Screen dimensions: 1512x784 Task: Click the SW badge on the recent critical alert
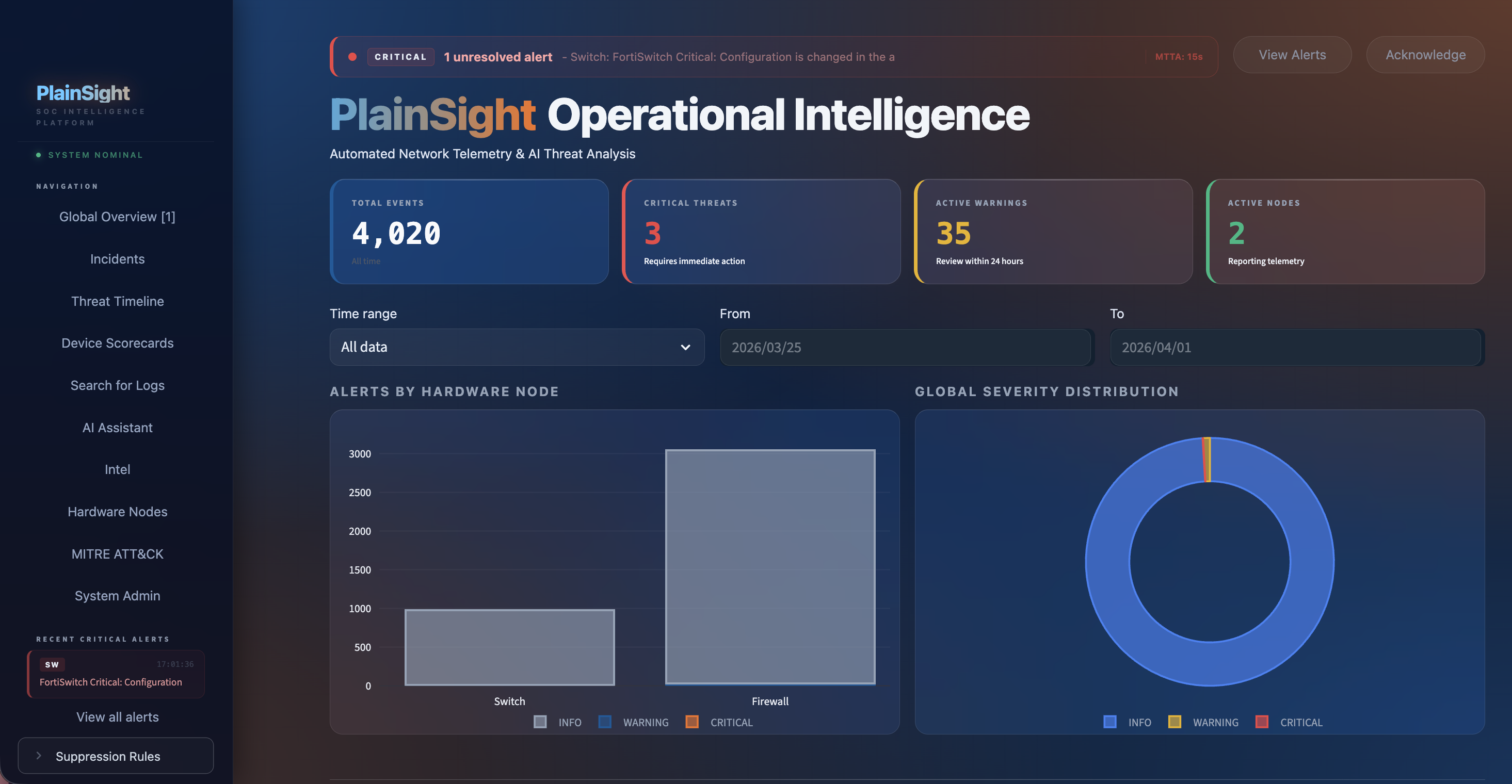point(52,664)
